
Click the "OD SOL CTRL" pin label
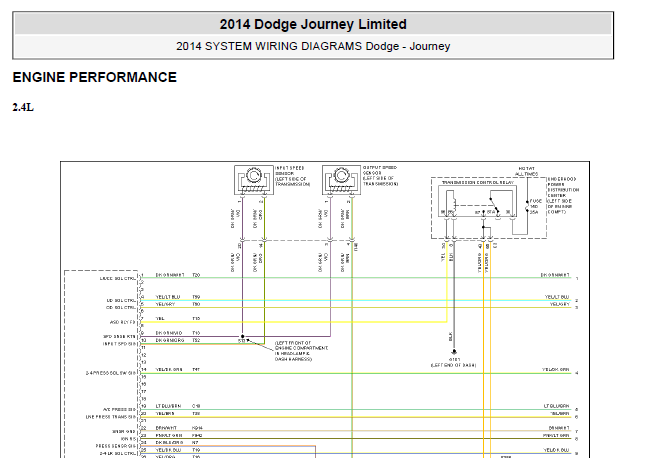coord(121,307)
